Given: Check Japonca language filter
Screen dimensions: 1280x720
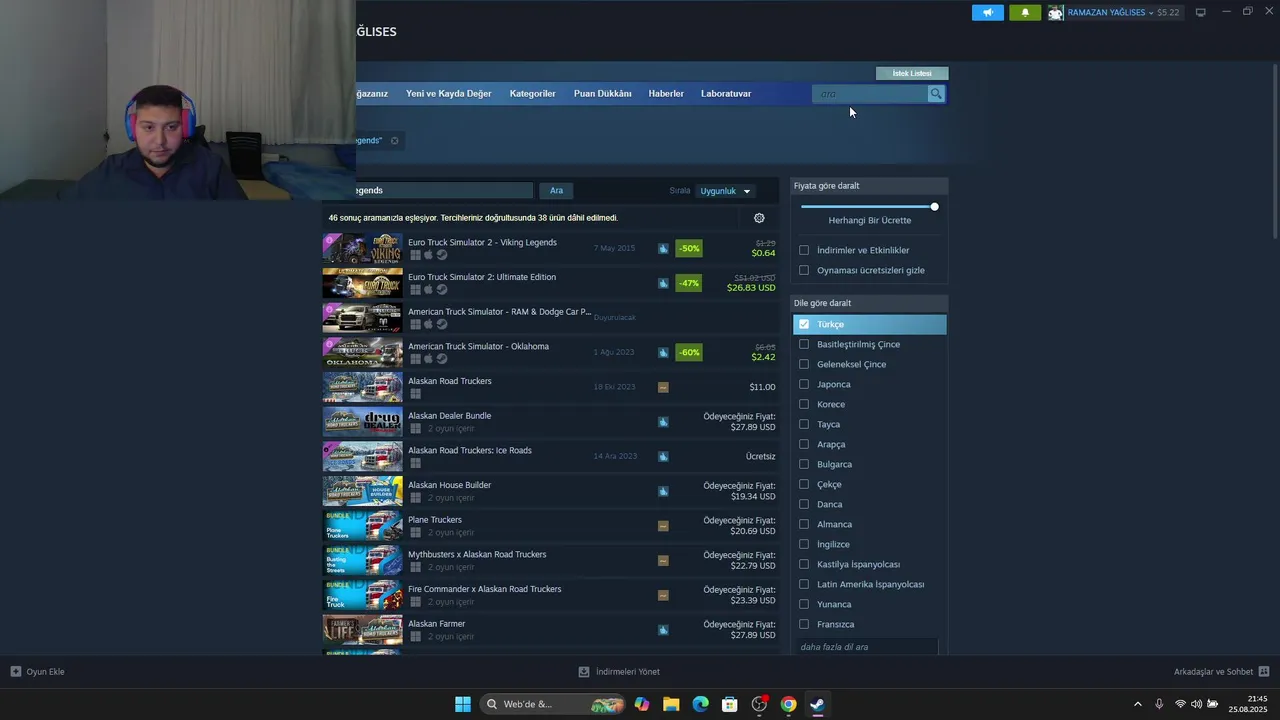Looking at the screenshot, I should click(804, 384).
